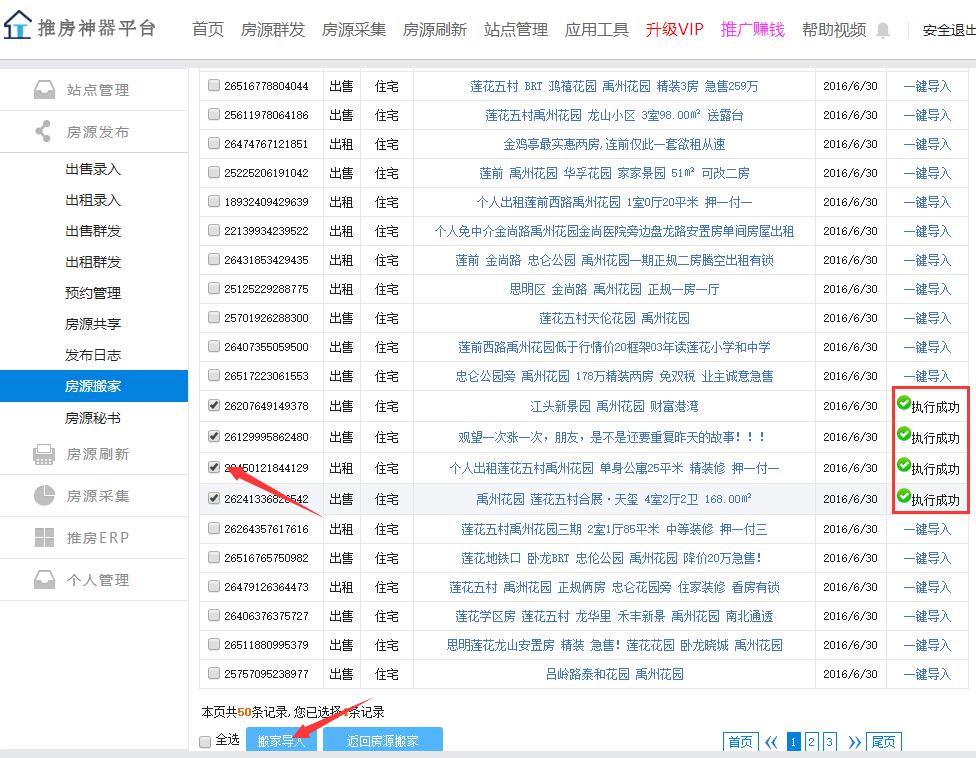The width and height of the screenshot is (976, 758).
Task: Uncheck the row 26207649149378 checkbox
Action: pos(214,406)
